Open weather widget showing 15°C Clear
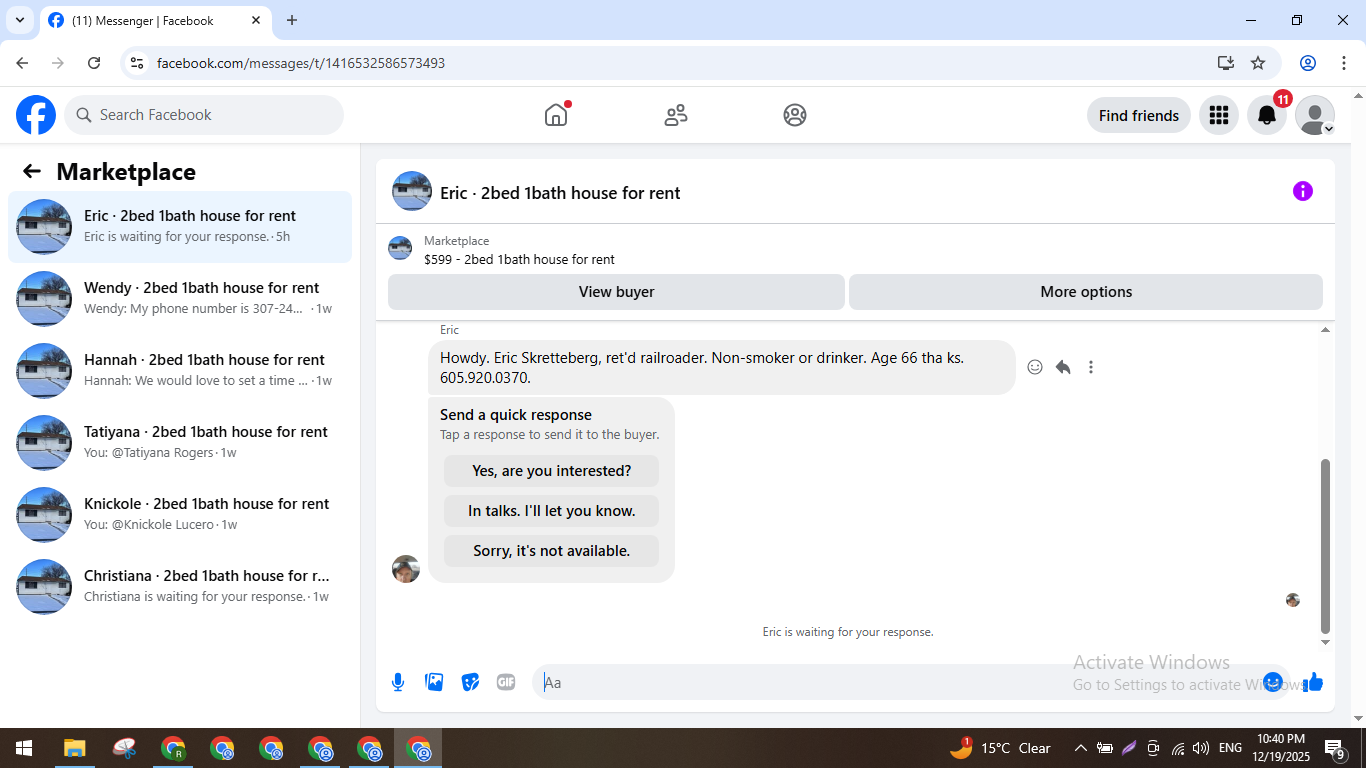 click(1000, 748)
